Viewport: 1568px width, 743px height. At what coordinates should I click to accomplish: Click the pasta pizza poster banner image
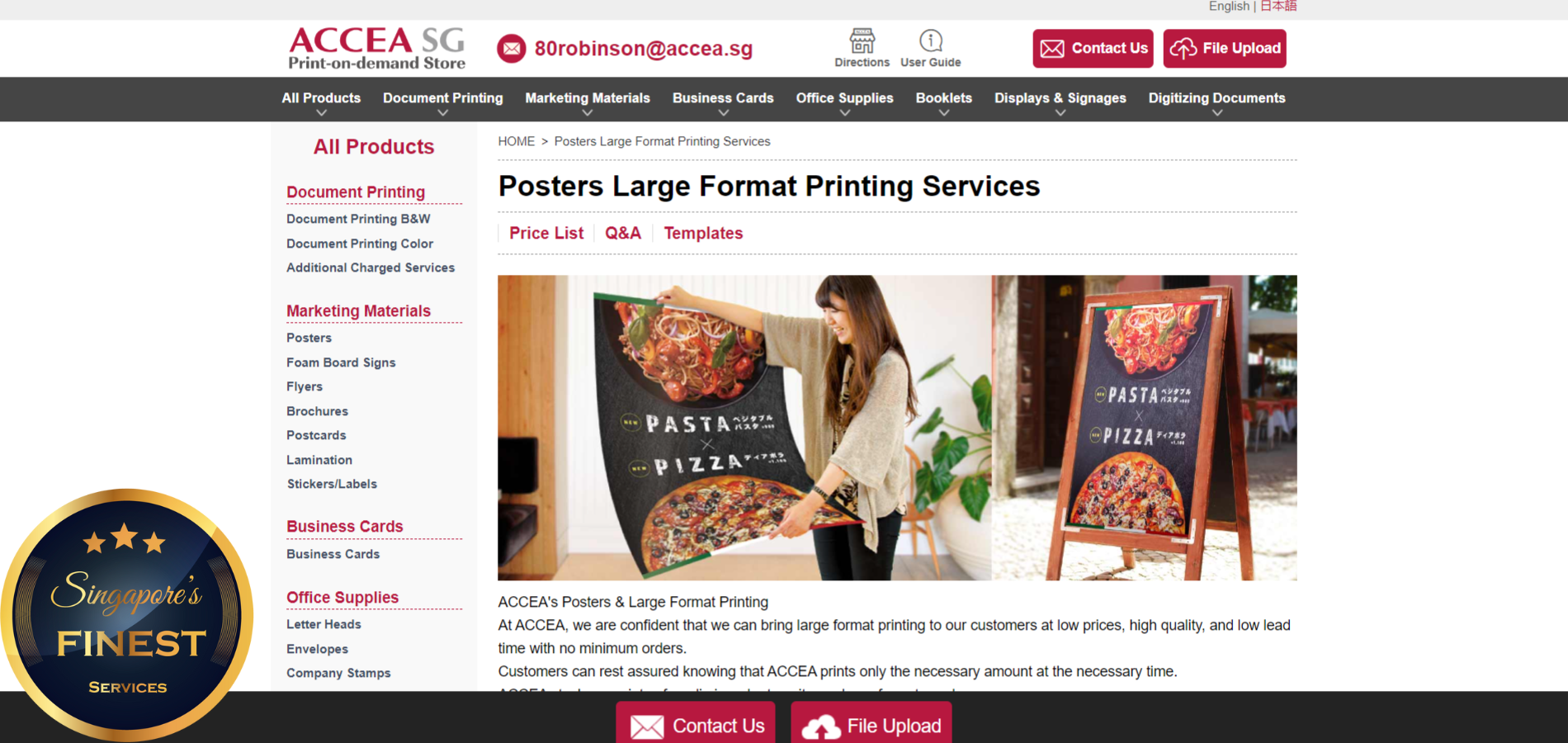click(x=897, y=428)
